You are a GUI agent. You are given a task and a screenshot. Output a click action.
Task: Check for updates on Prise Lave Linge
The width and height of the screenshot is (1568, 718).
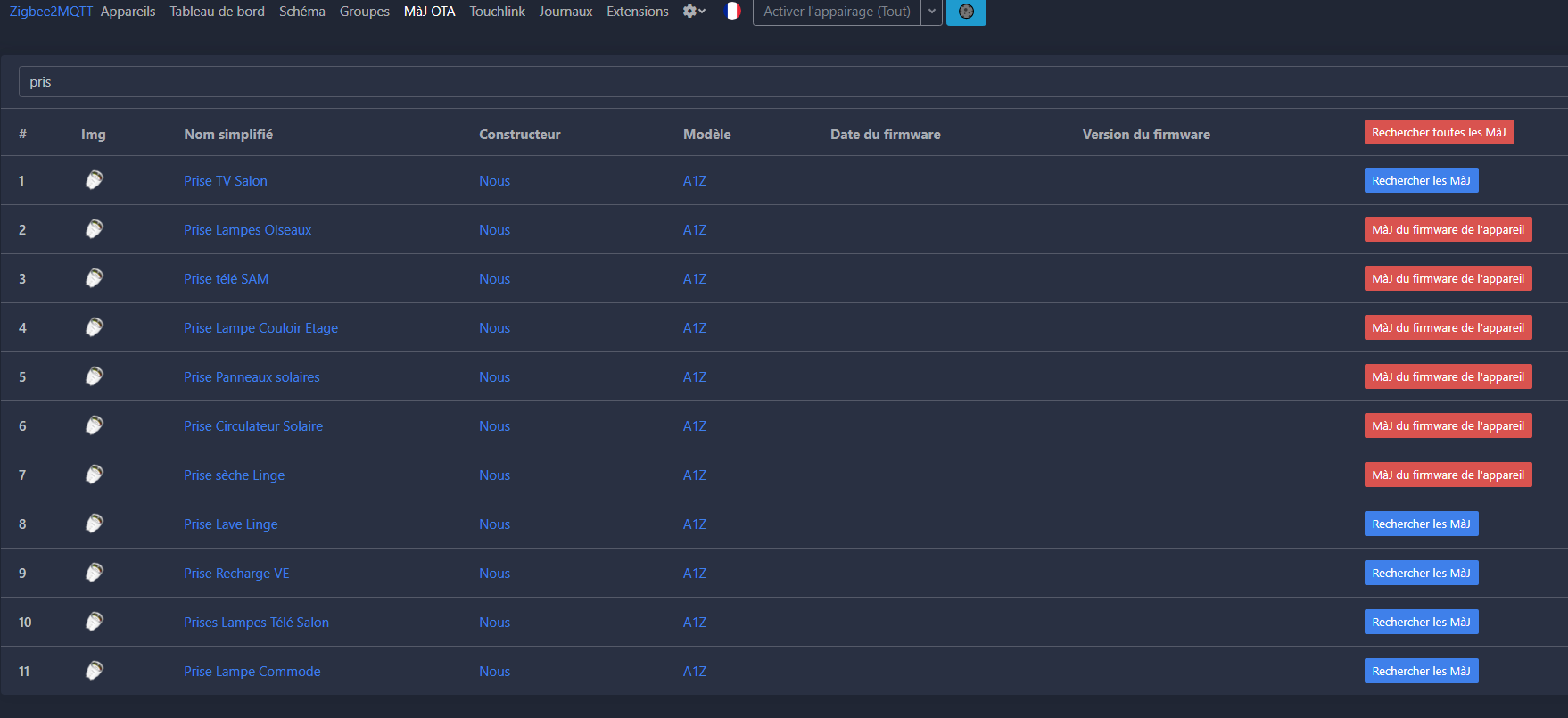tap(1421, 524)
